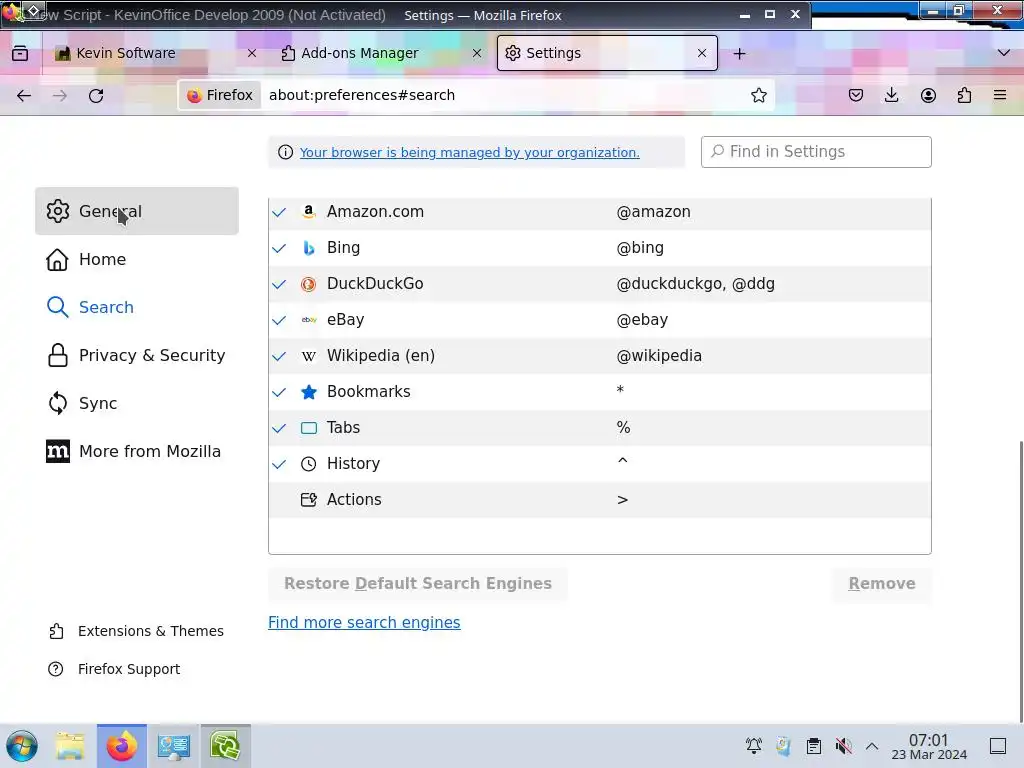Viewport: 1024px width, 768px height.
Task: Uncheck the Wikipedia (en) search engine
Action: coord(279,356)
